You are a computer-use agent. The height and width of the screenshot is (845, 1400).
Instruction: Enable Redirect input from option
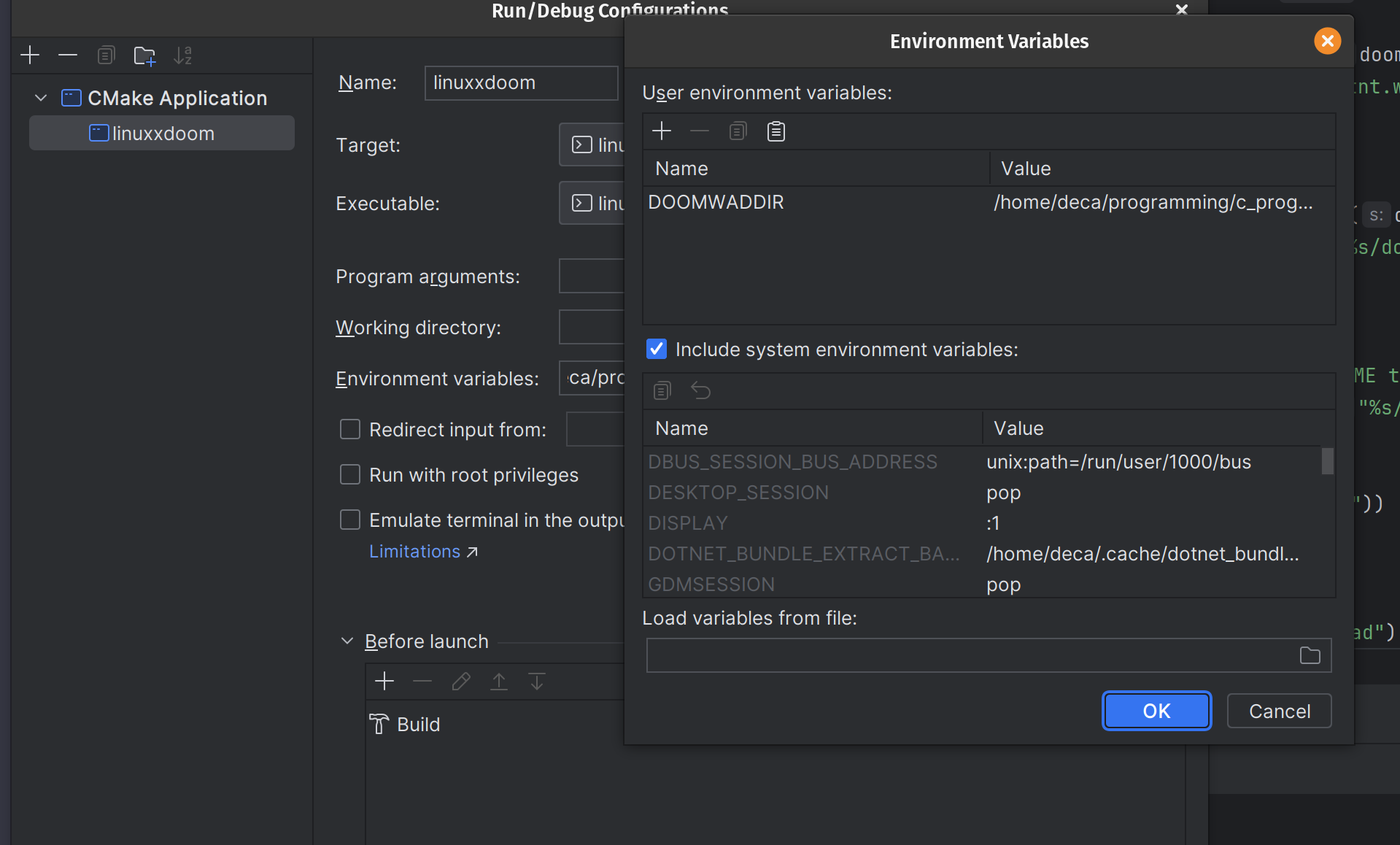point(350,429)
